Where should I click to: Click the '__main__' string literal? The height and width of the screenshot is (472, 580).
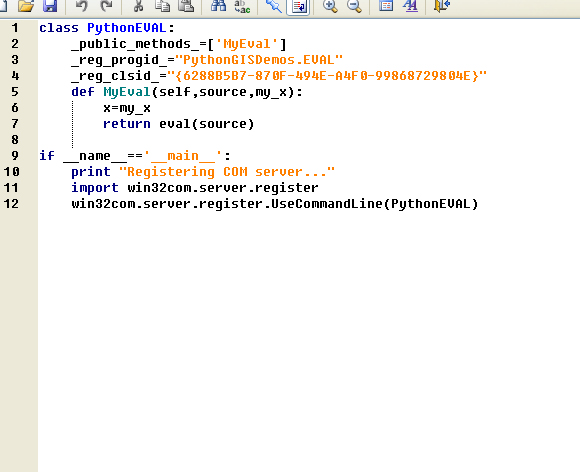(183, 156)
